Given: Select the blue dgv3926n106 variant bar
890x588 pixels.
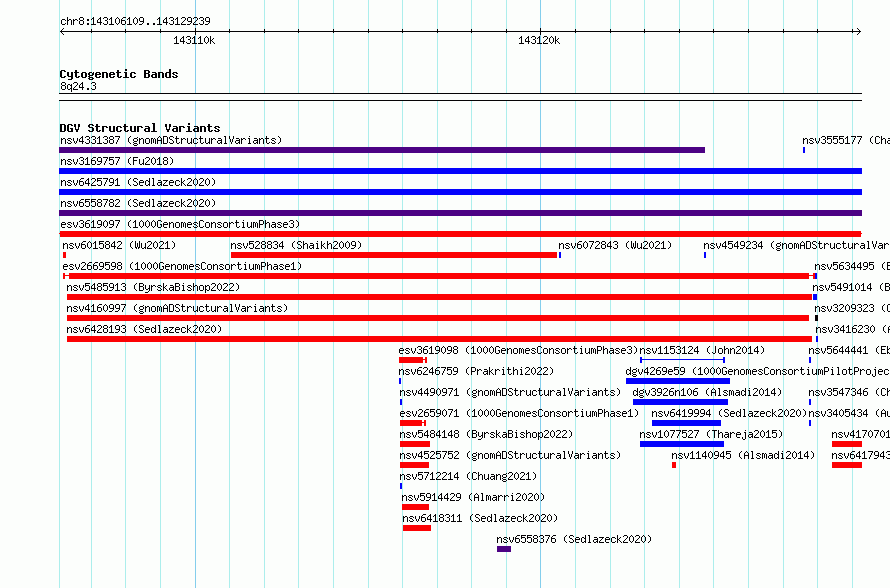Looking at the screenshot, I should click(681, 402).
